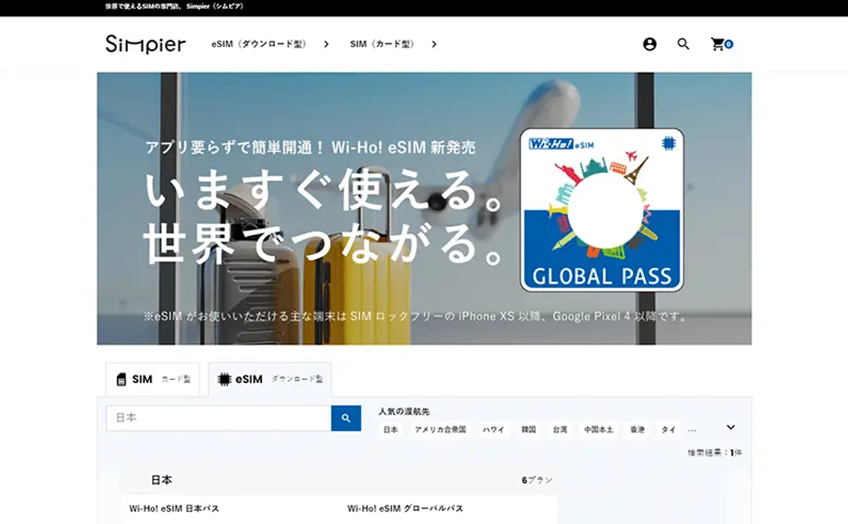Click the Wi-Ho! eSIM GLOBAL PASS image

pos(602,210)
